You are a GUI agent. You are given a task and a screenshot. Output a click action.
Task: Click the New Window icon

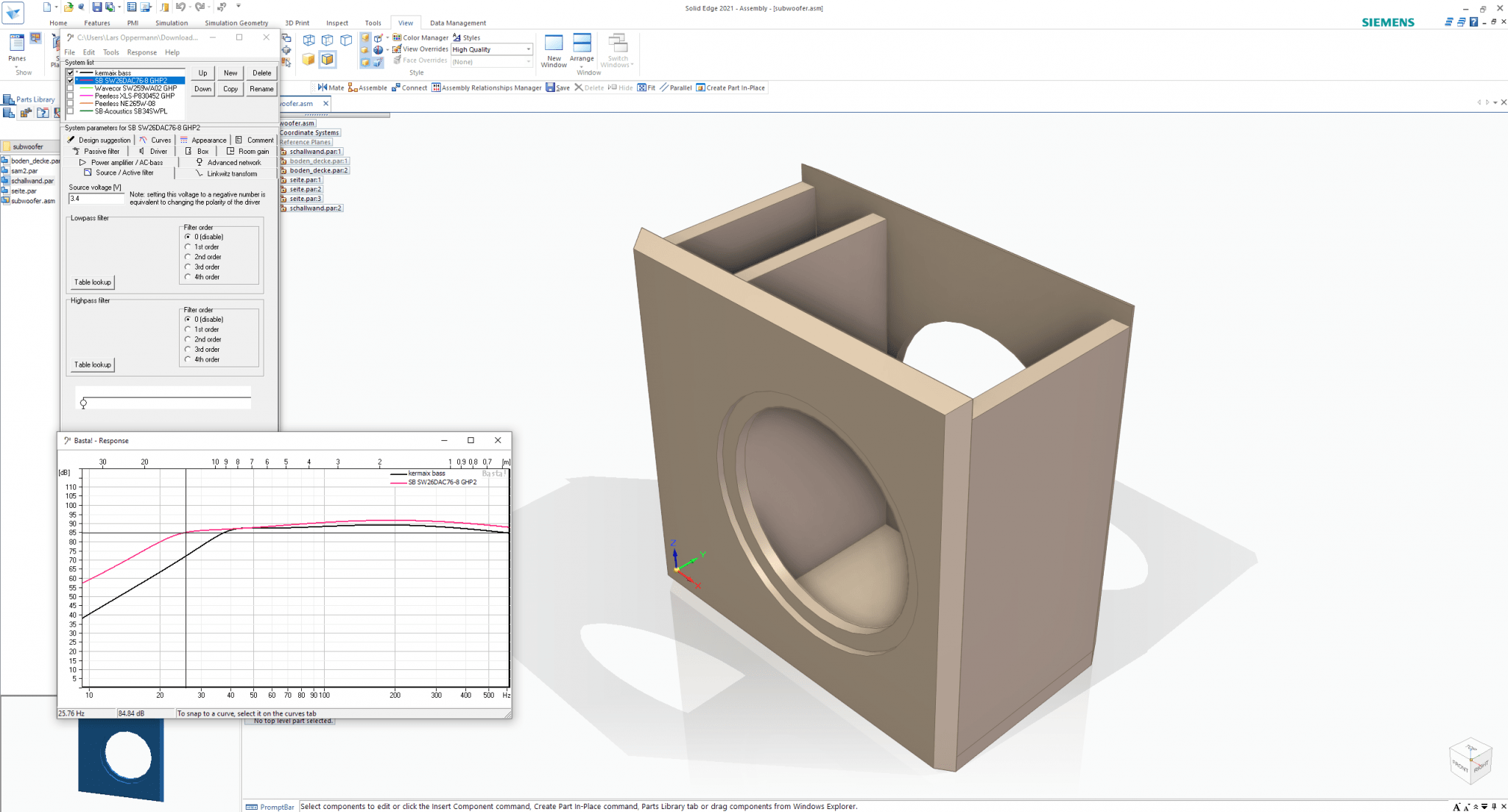pos(554,43)
